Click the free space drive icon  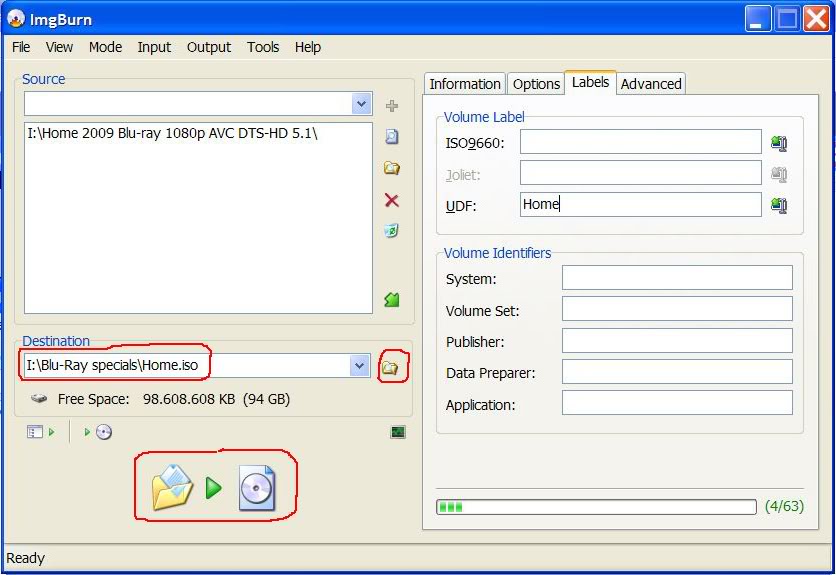tap(39, 398)
